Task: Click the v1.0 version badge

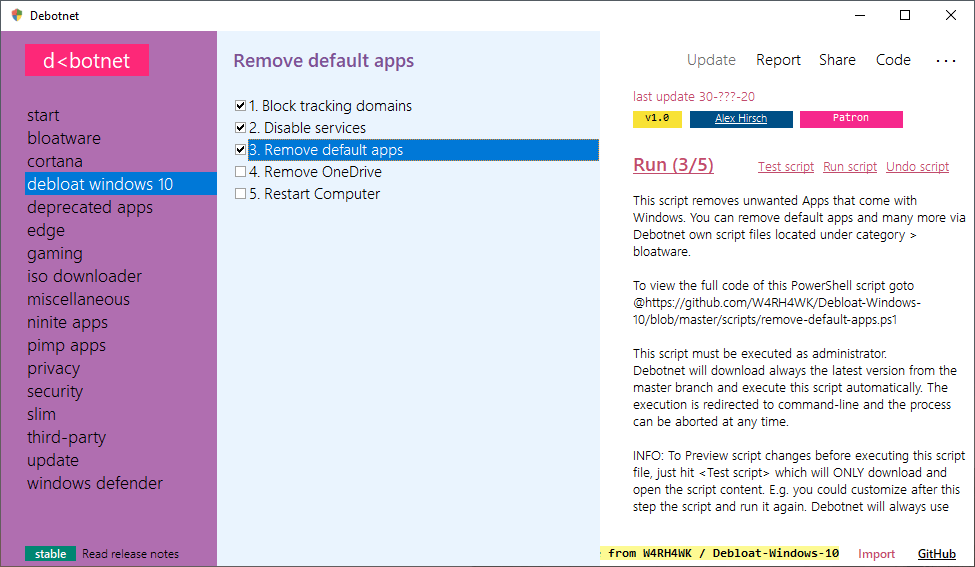Action: (x=657, y=119)
